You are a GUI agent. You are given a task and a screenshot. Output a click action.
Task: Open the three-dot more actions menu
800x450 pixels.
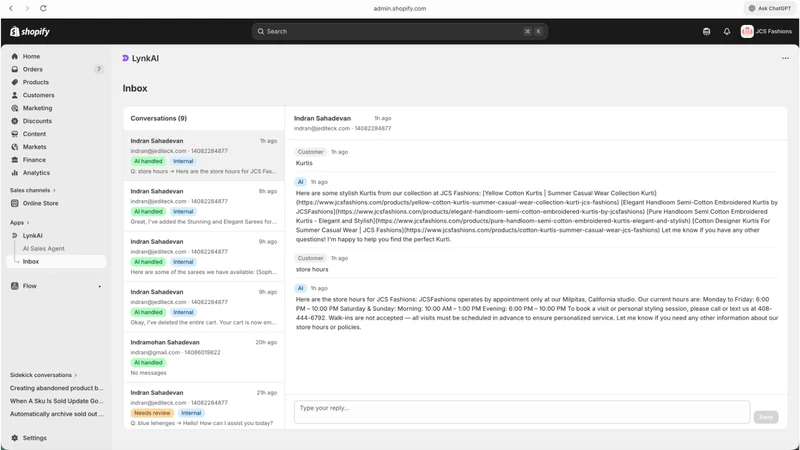click(785, 58)
